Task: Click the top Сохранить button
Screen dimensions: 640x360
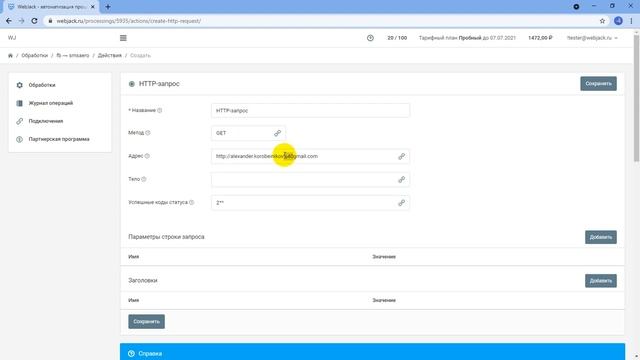Action: [598, 84]
